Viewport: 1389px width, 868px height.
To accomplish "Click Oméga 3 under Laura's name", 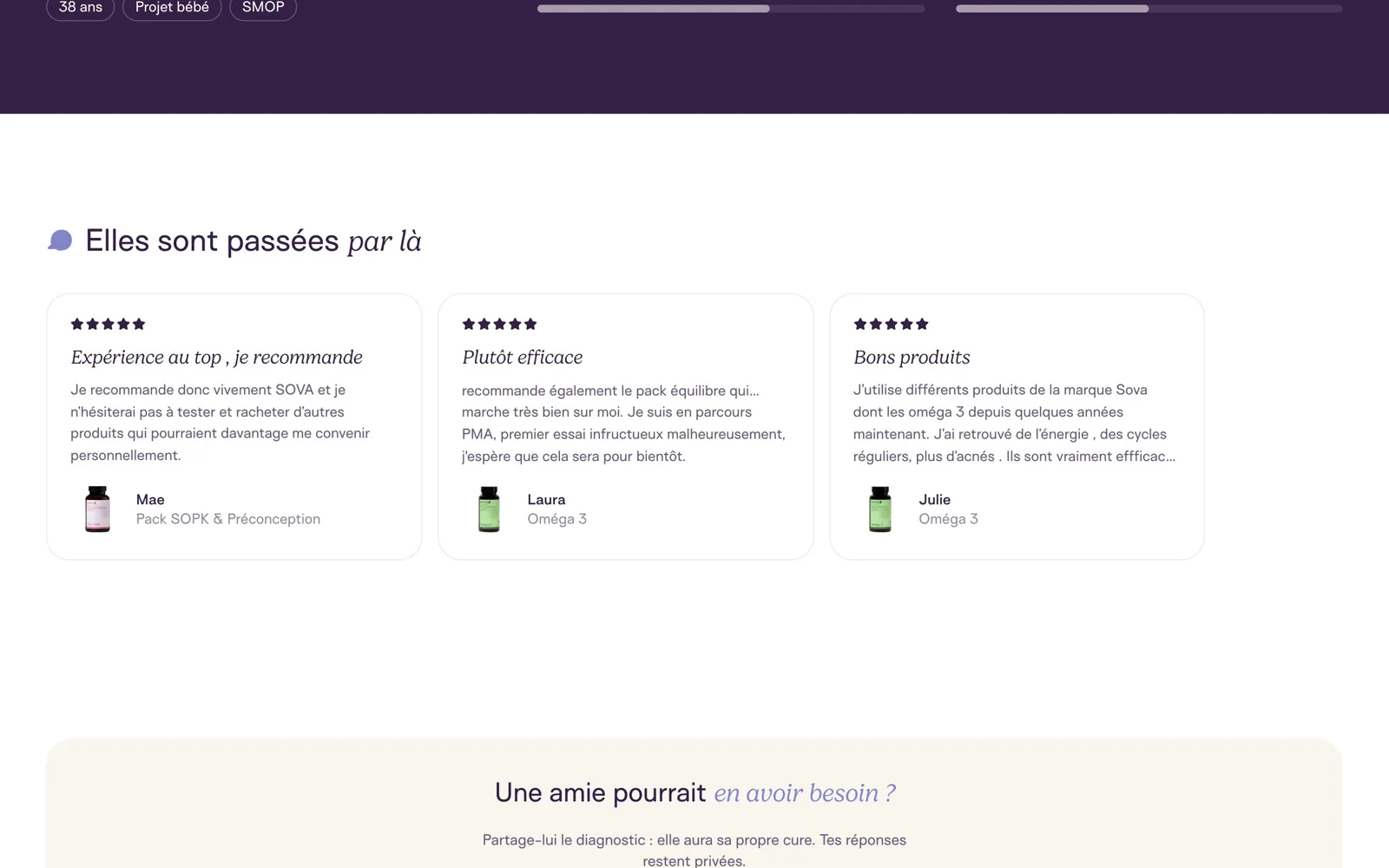I will coord(557,519).
